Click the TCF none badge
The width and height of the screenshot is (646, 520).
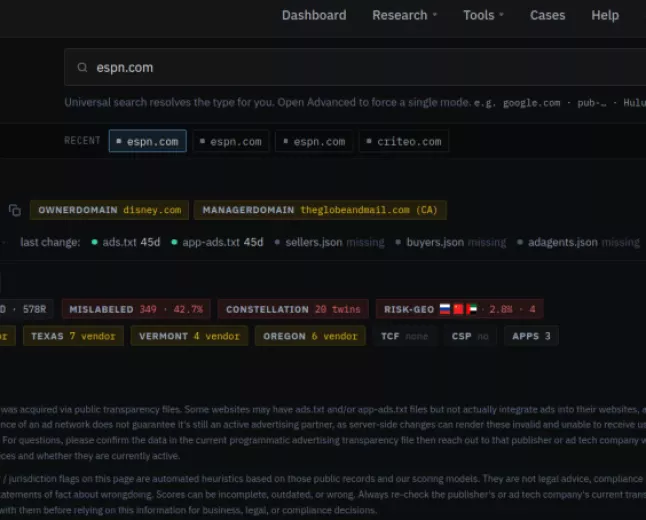pyautogui.click(x=404, y=336)
